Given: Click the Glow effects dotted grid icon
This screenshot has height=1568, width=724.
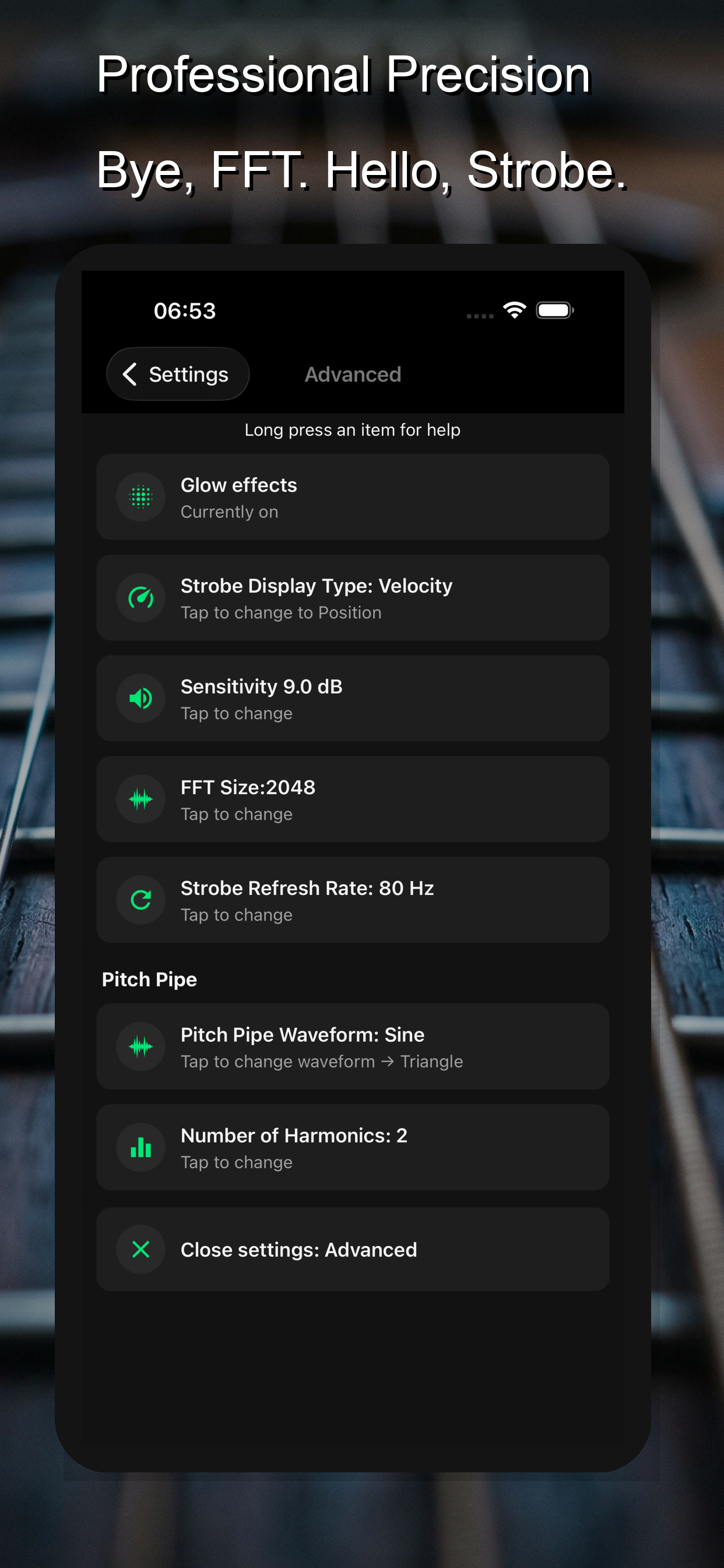Looking at the screenshot, I should 140,498.
